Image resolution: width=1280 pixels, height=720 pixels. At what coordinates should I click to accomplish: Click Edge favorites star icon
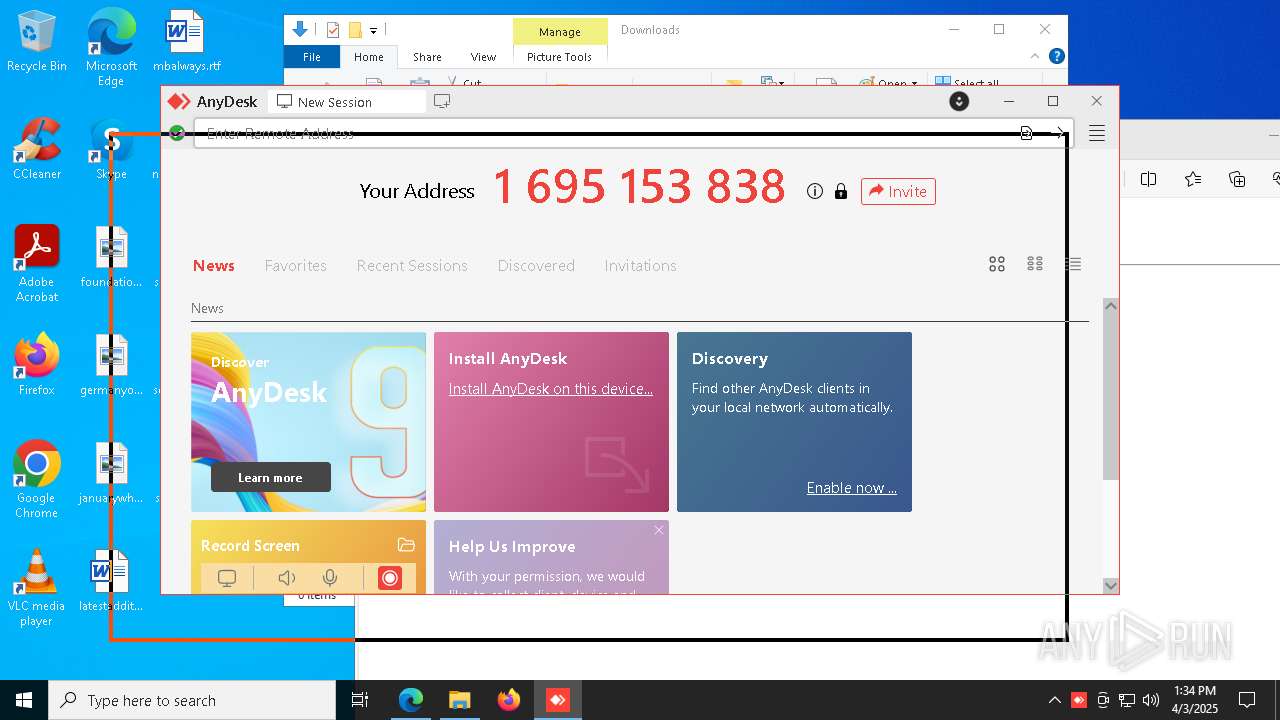(1192, 179)
